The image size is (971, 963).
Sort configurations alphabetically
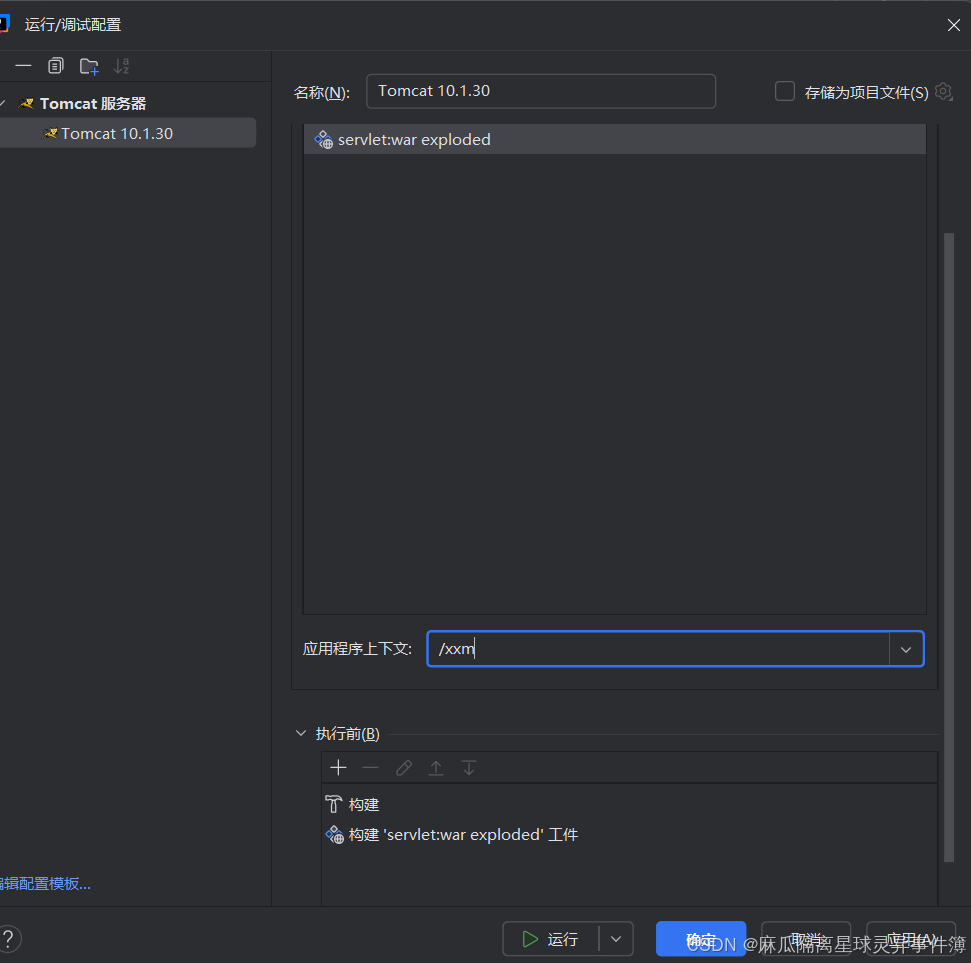[x=121, y=66]
